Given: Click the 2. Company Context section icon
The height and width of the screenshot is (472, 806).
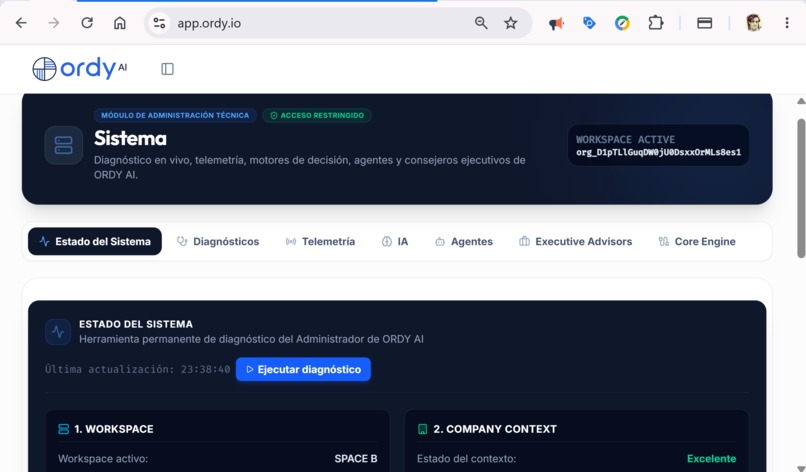Looking at the screenshot, I should 423,429.
